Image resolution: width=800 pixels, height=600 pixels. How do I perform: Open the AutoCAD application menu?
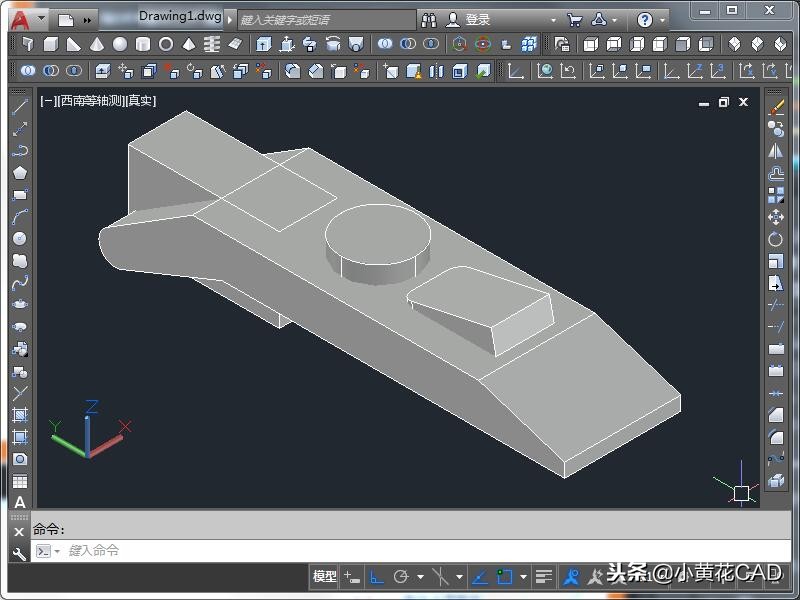click(x=19, y=19)
